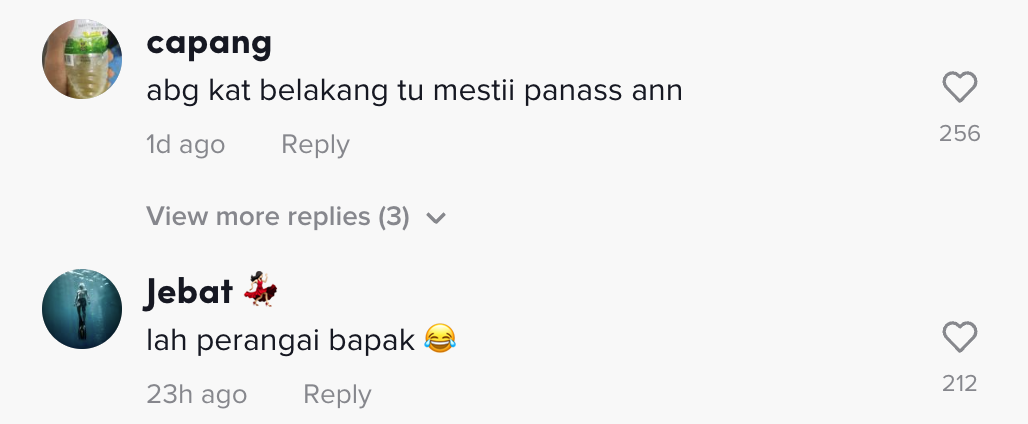This screenshot has height=424, width=1028.
Task: Open Jebat's diver profile picture
Action: (x=82, y=309)
